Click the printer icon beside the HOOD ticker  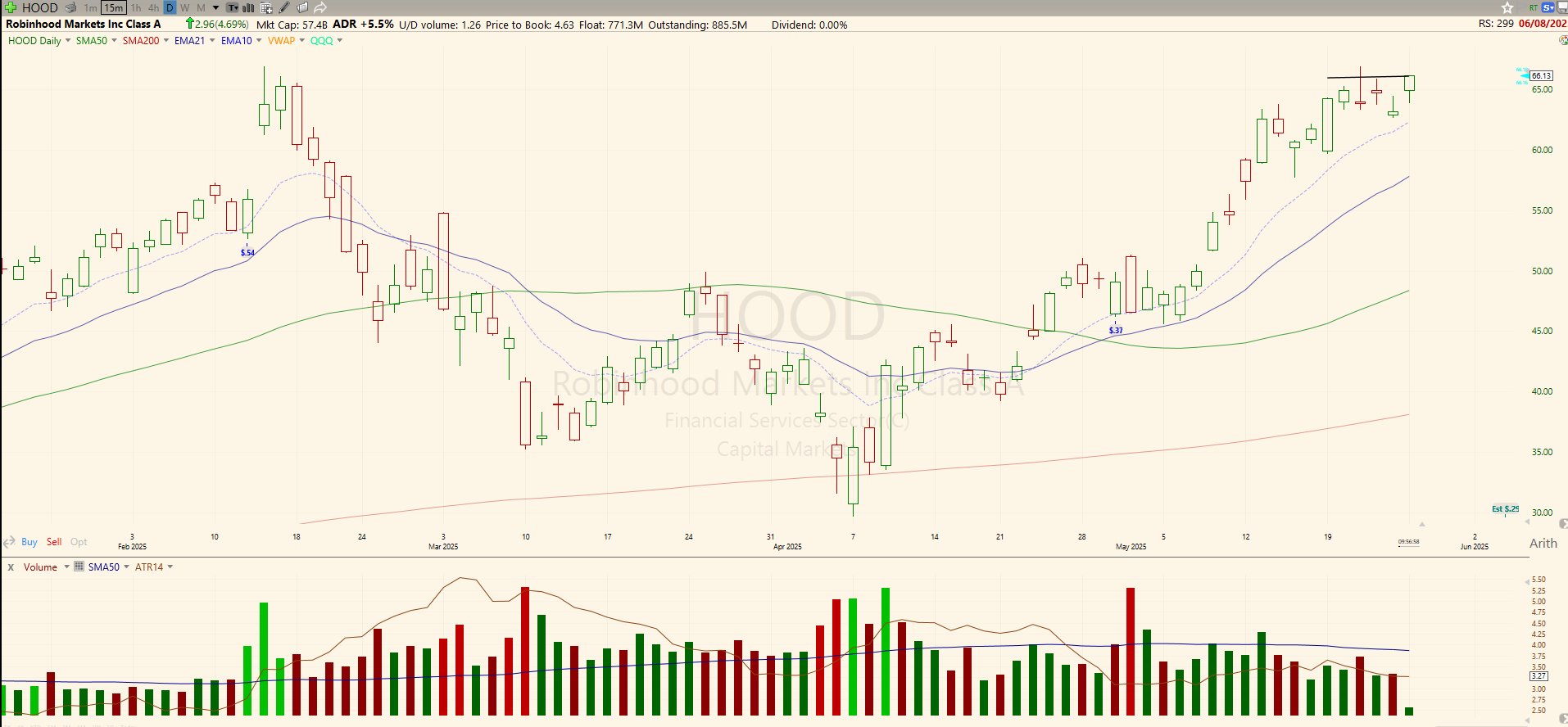pos(70,7)
